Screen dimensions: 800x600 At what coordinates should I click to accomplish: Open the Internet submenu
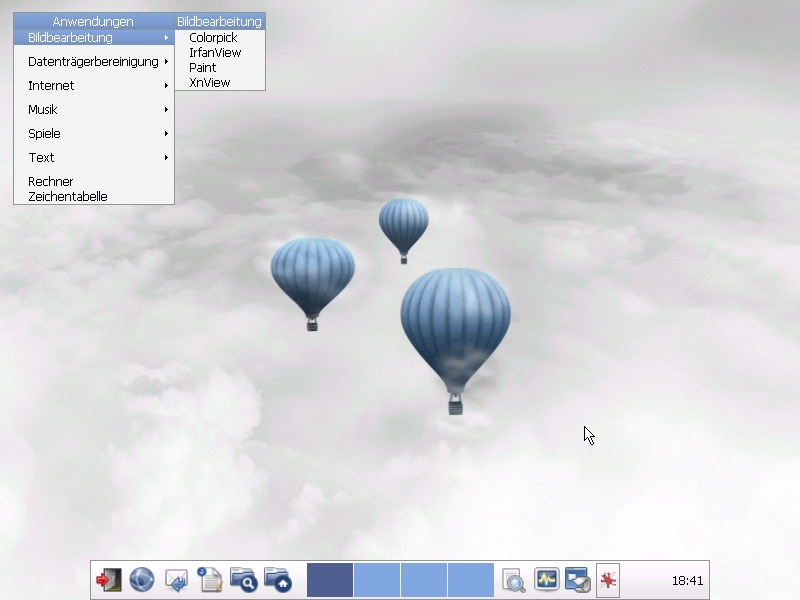coord(94,86)
